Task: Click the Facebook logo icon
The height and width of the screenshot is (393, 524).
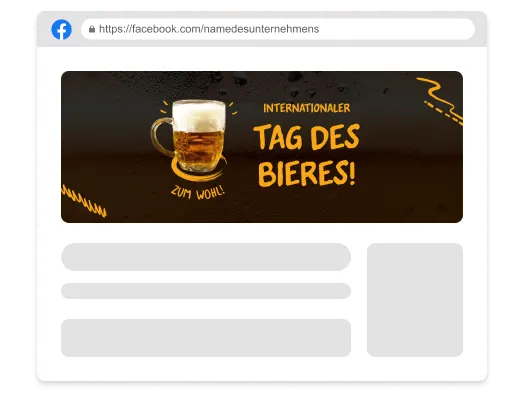Action: (61, 29)
